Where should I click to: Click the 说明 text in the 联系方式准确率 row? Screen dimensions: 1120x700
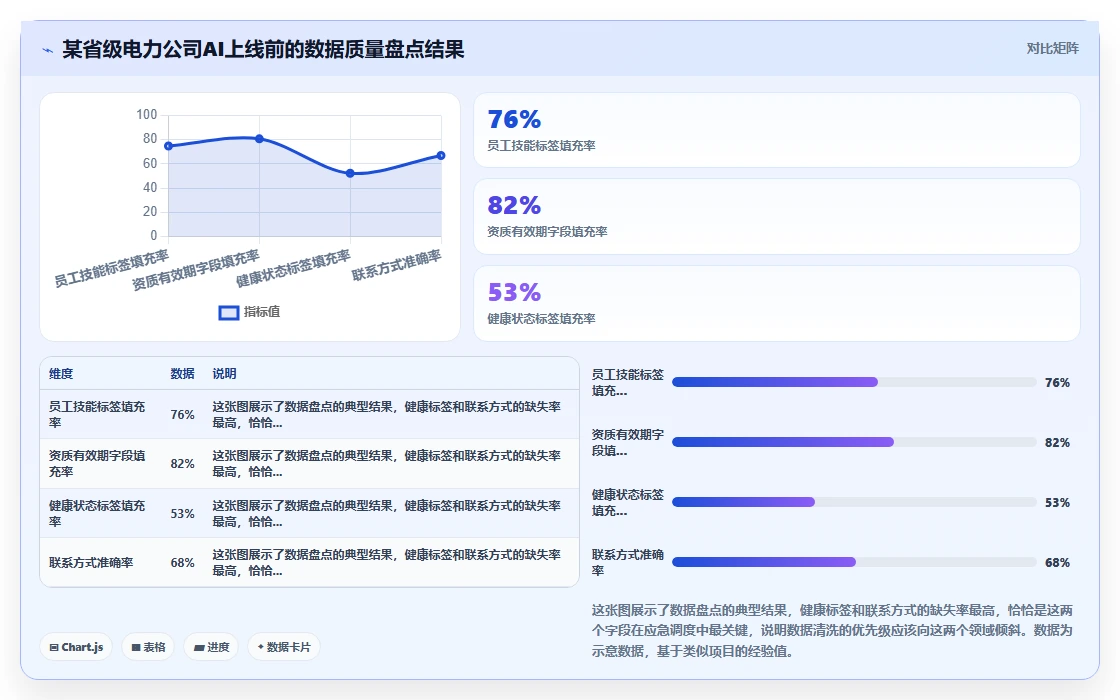coord(386,563)
